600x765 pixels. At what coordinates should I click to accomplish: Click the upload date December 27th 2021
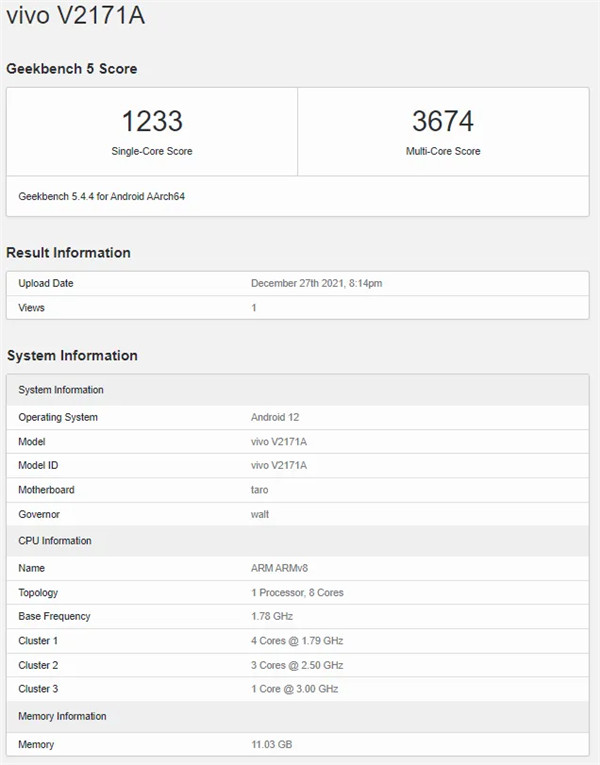pos(316,284)
